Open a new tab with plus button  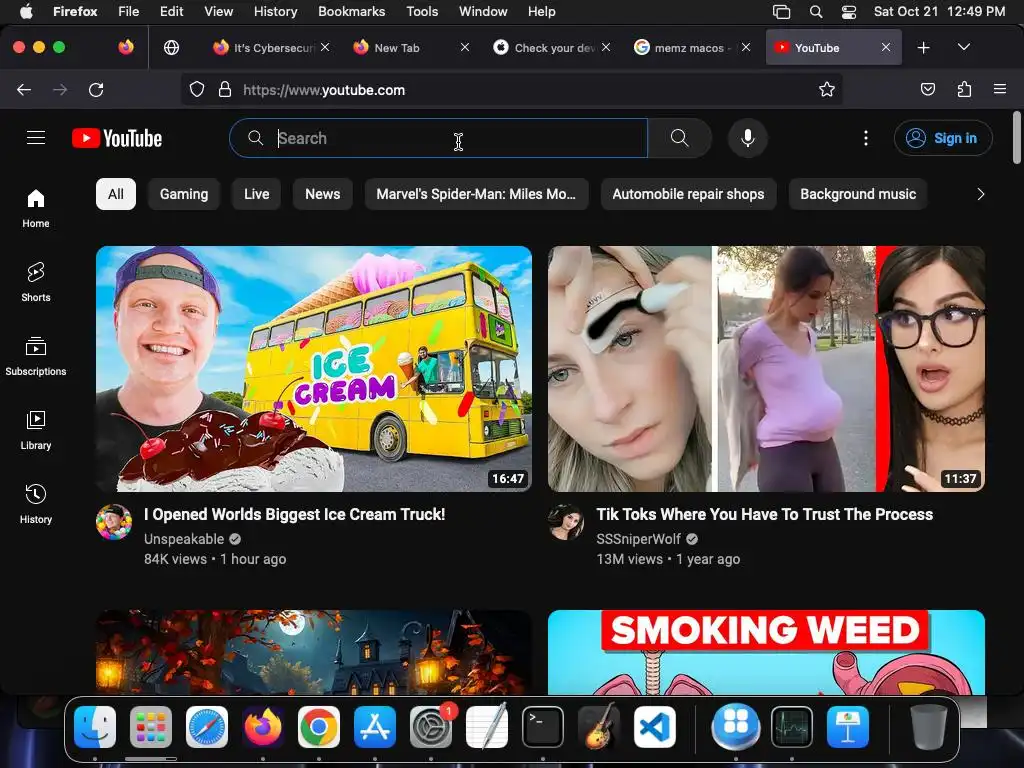coord(923,48)
